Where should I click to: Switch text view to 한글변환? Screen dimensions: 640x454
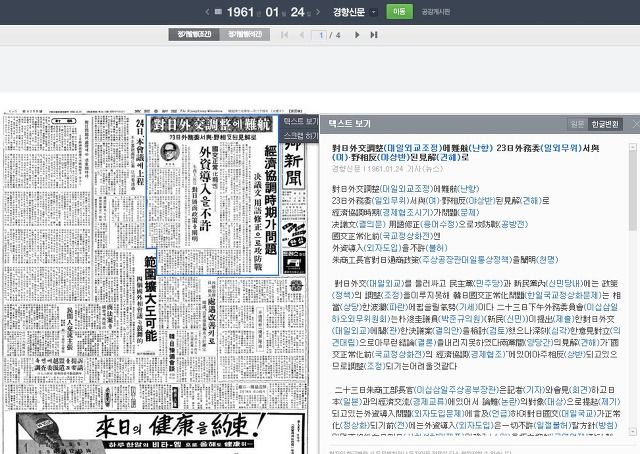[605, 124]
